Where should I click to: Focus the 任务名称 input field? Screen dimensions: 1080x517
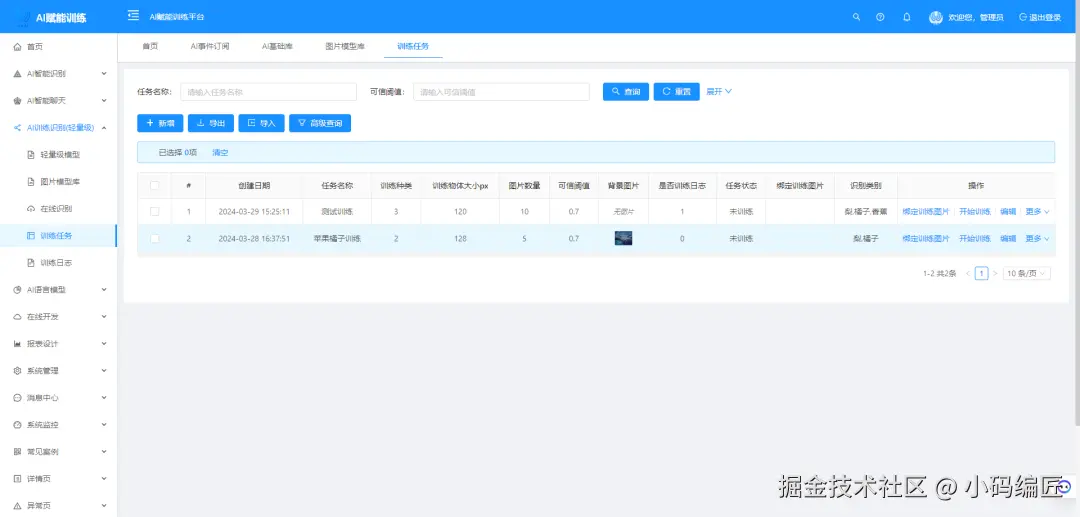tap(269, 92)
